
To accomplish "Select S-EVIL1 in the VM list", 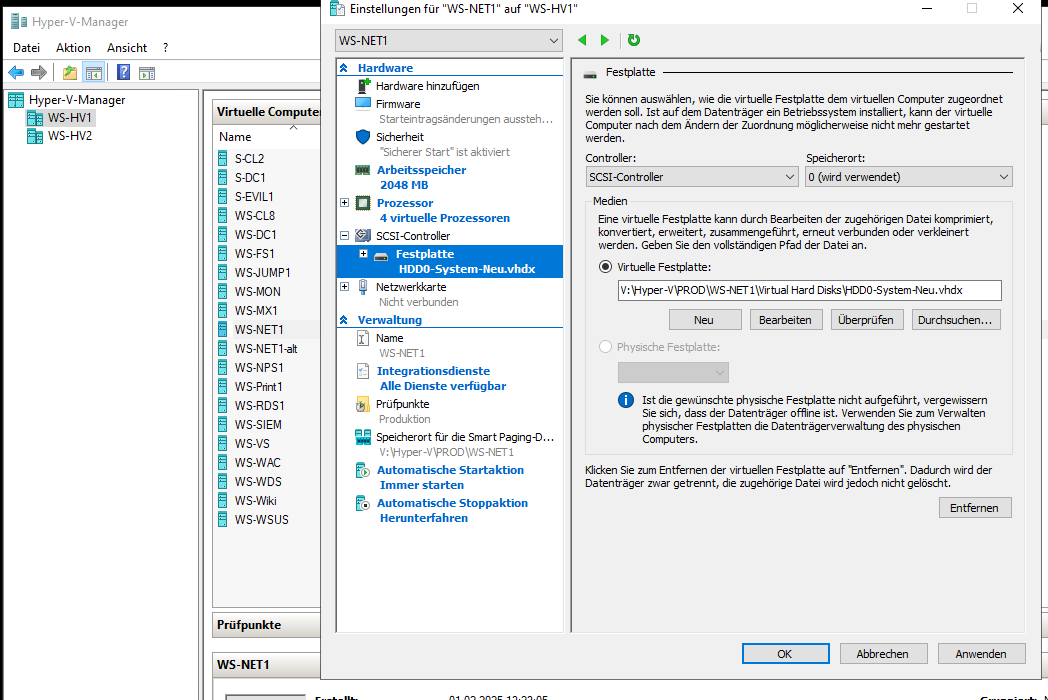I will [254, 197].
